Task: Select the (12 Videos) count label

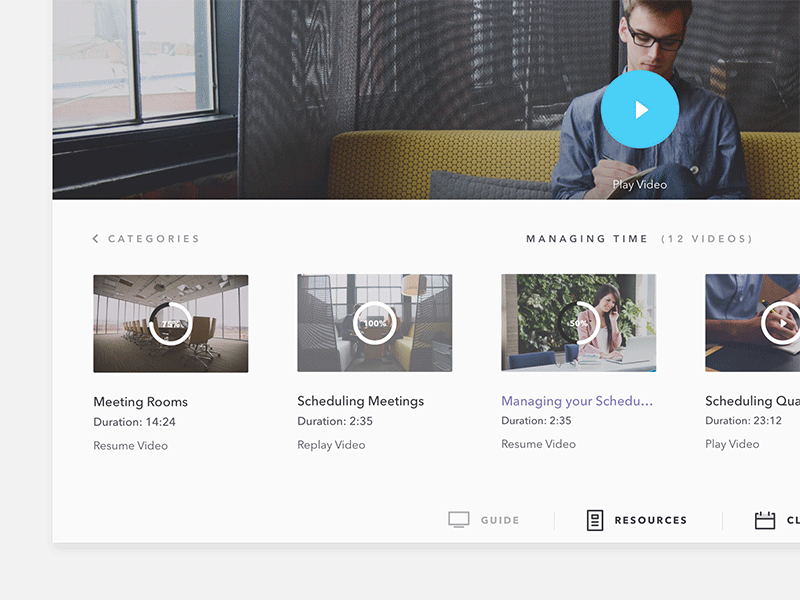Action: 706,238
